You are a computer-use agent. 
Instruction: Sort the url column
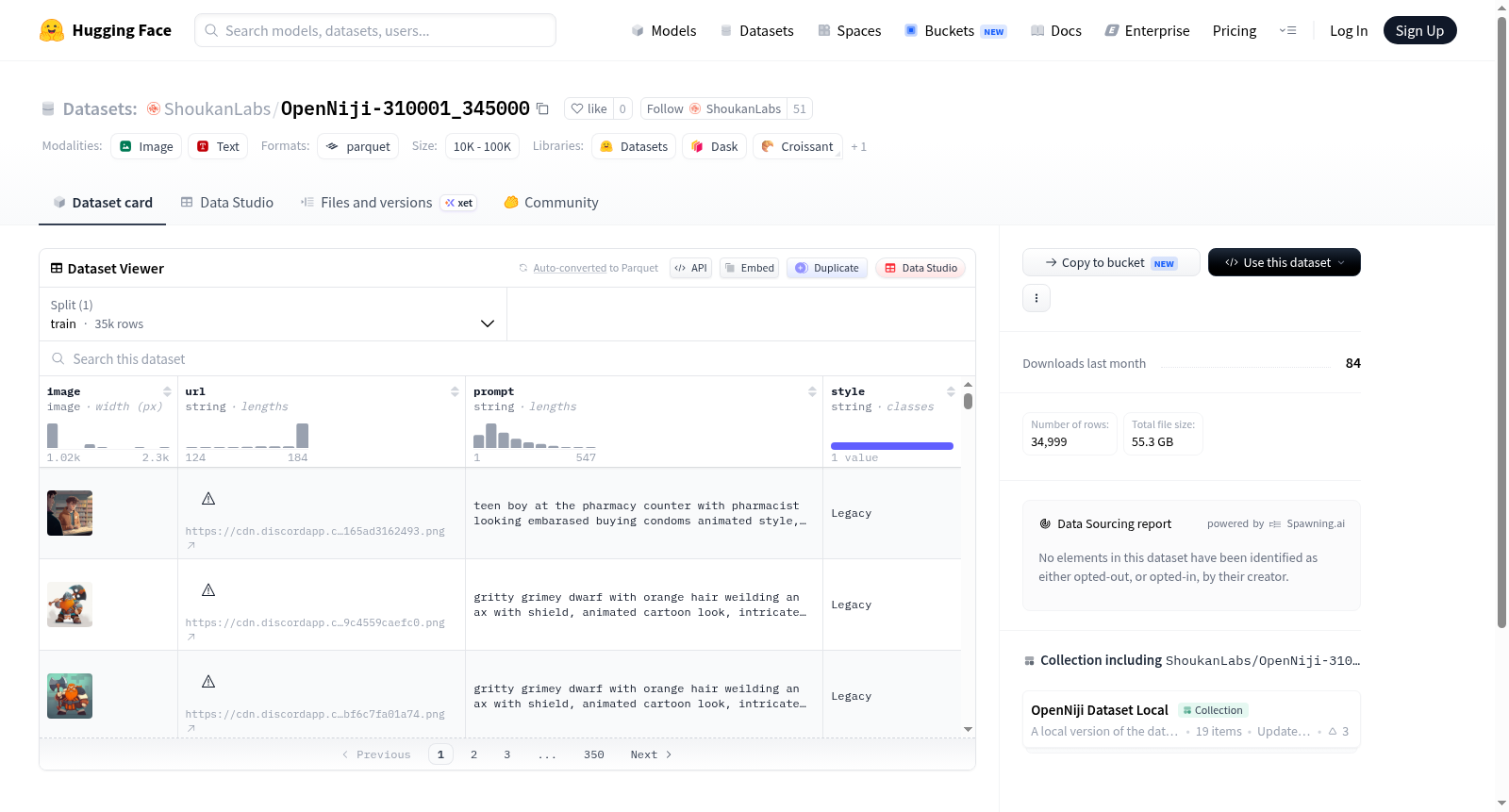(455, 391)
